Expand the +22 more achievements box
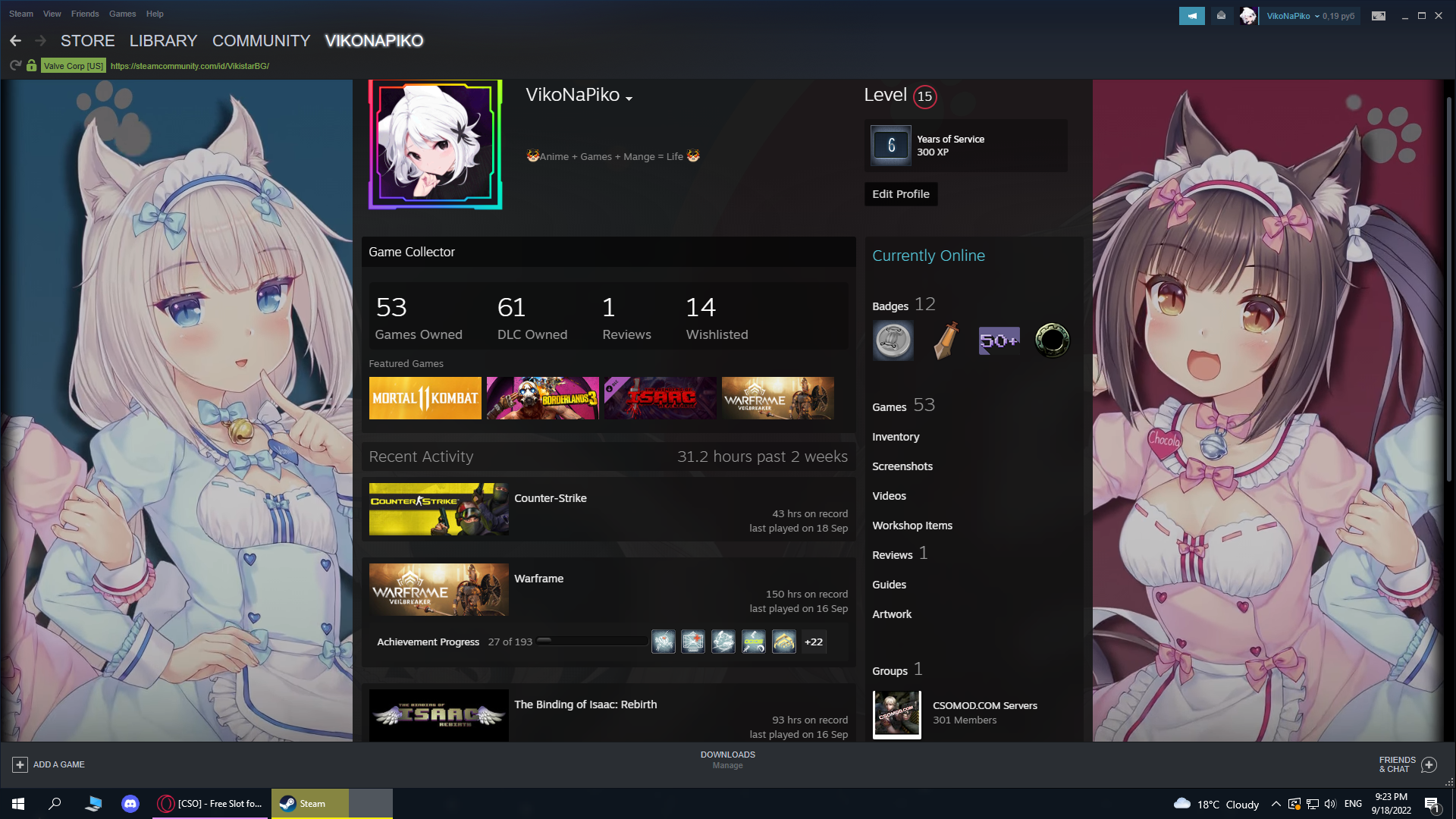This screenshot has width=1456, height=819. [814, 642]
